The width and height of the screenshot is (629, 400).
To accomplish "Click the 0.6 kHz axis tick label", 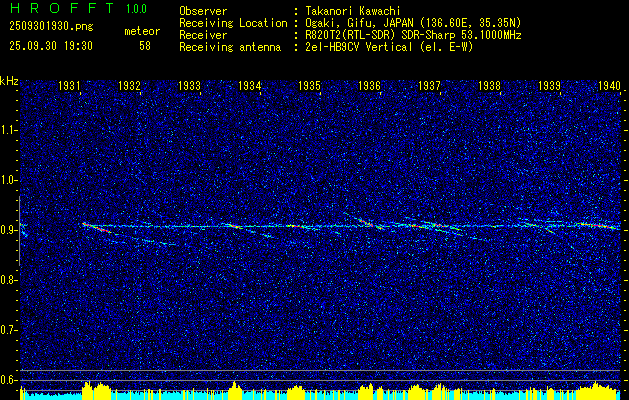I will coord(8,380).
